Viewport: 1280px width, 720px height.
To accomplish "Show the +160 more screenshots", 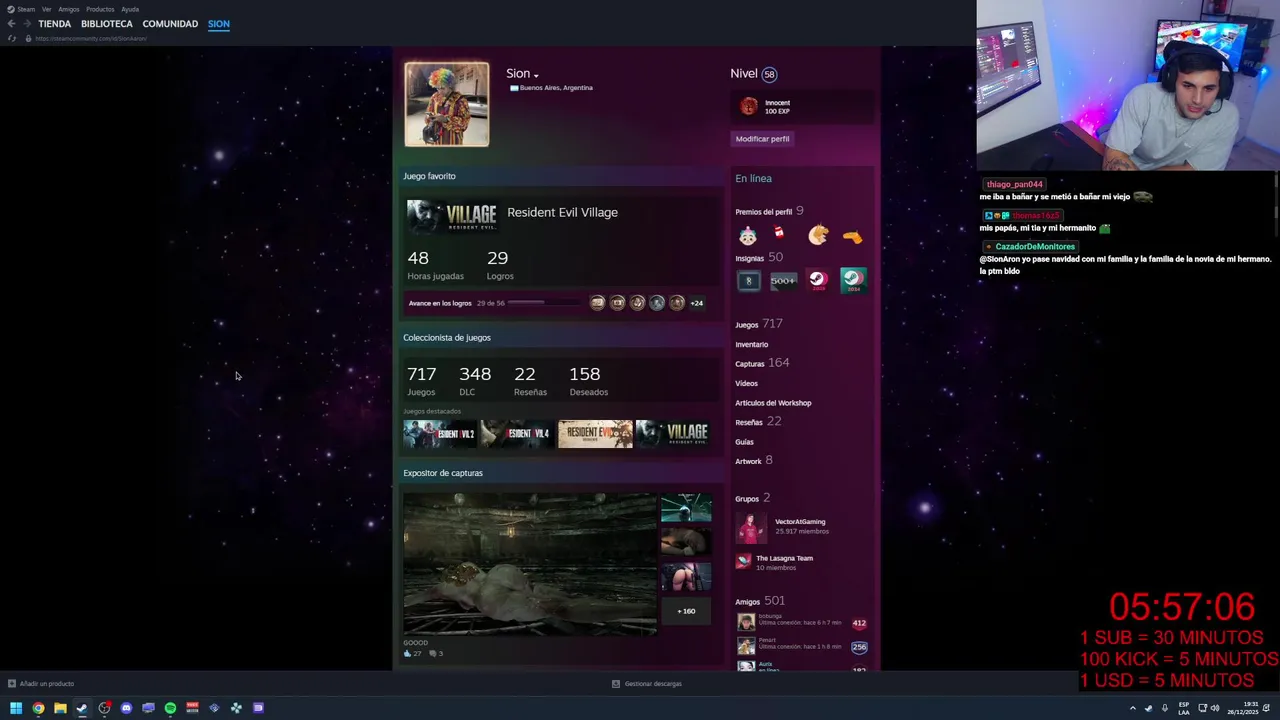I will 686,611.
